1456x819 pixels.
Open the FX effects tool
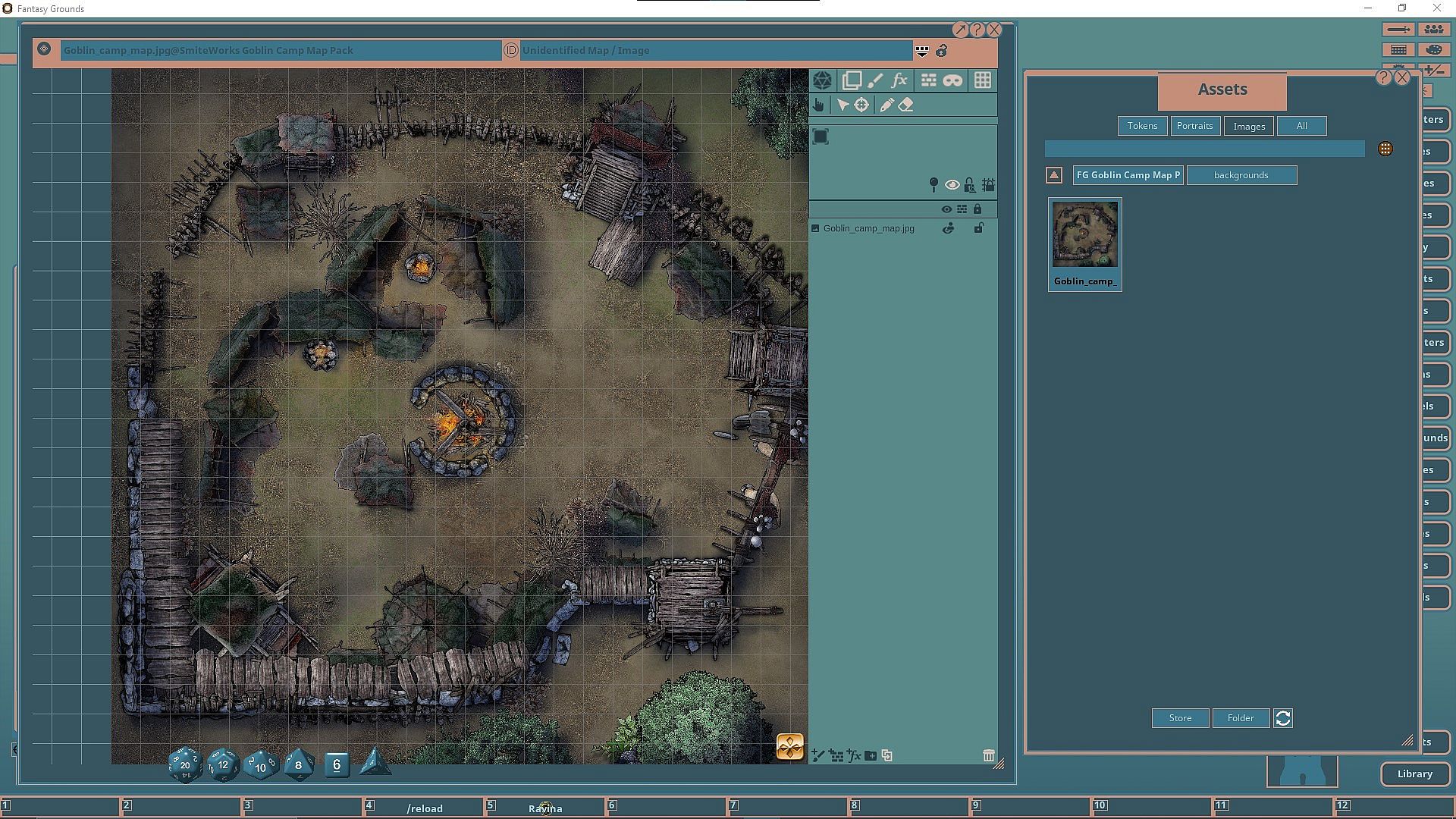tap(899, 80)
